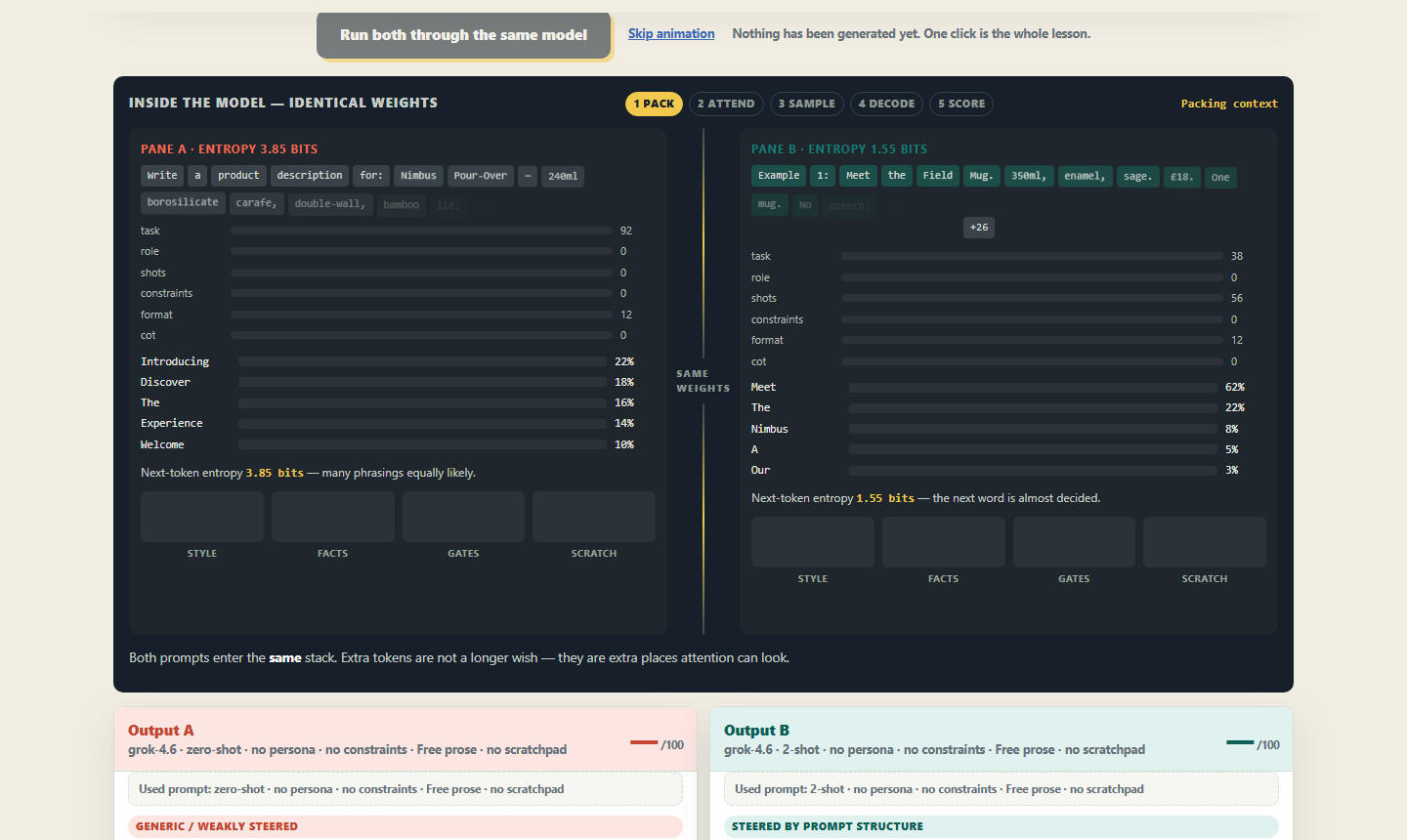Click Pane A task attention bar

[421, 231]
